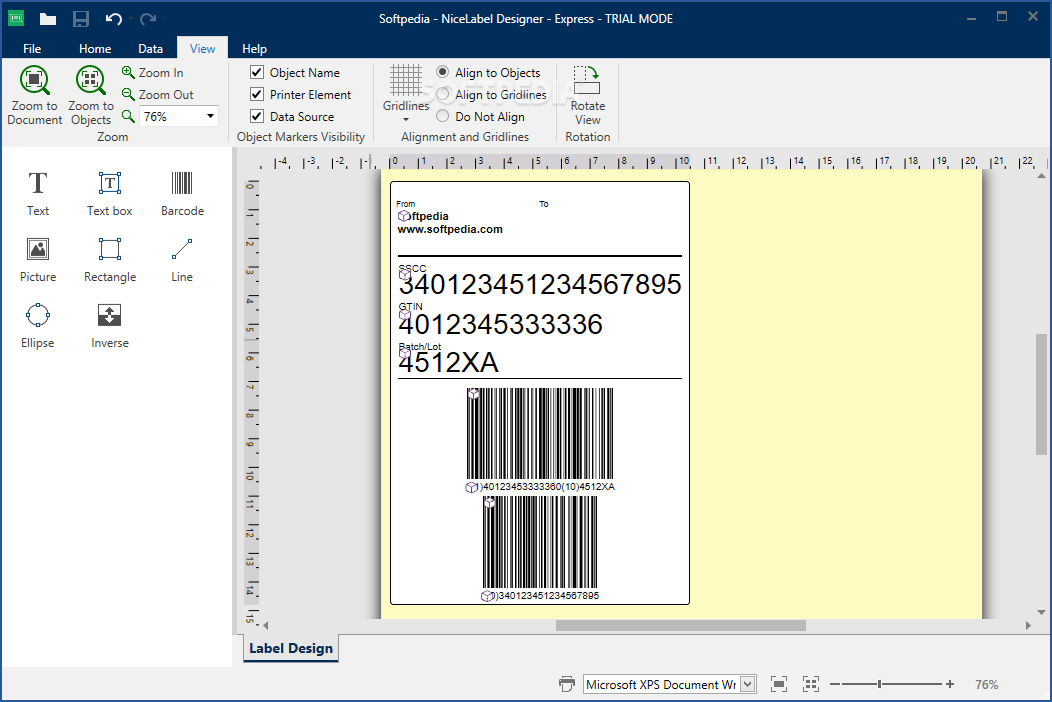Select the 'GTIN' caption text
The width and height of the screenshot is (1052, 702).
pyautogui.click(x=411, y=307)
